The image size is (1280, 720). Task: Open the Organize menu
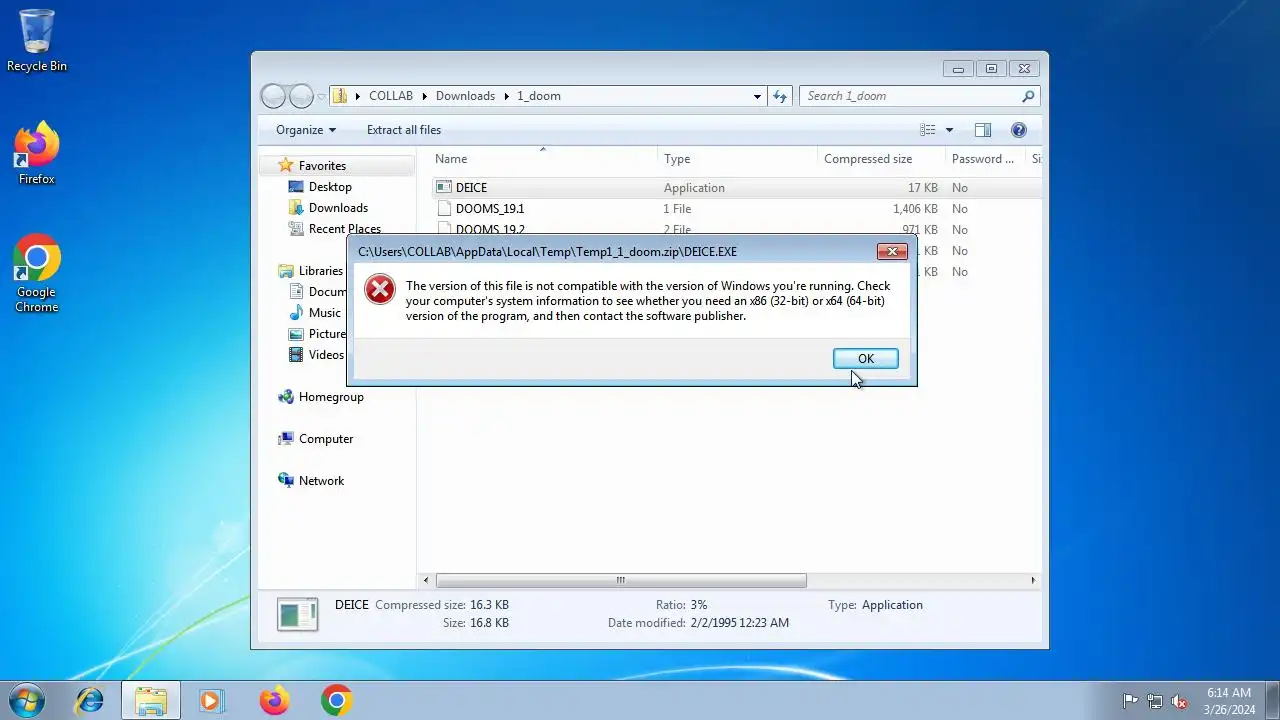pos(306,130)
